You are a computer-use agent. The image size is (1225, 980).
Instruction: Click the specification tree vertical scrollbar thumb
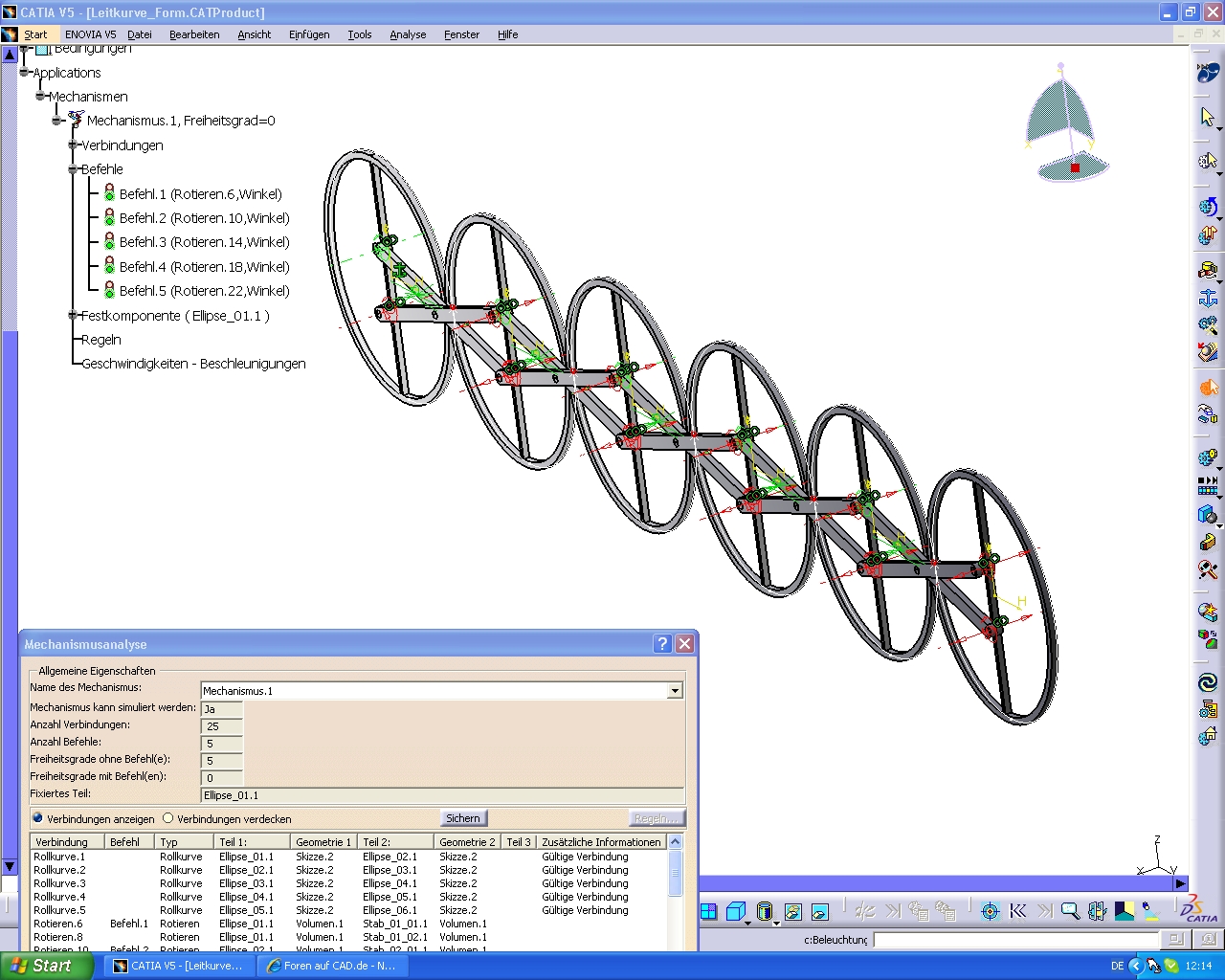coord(10,593)
